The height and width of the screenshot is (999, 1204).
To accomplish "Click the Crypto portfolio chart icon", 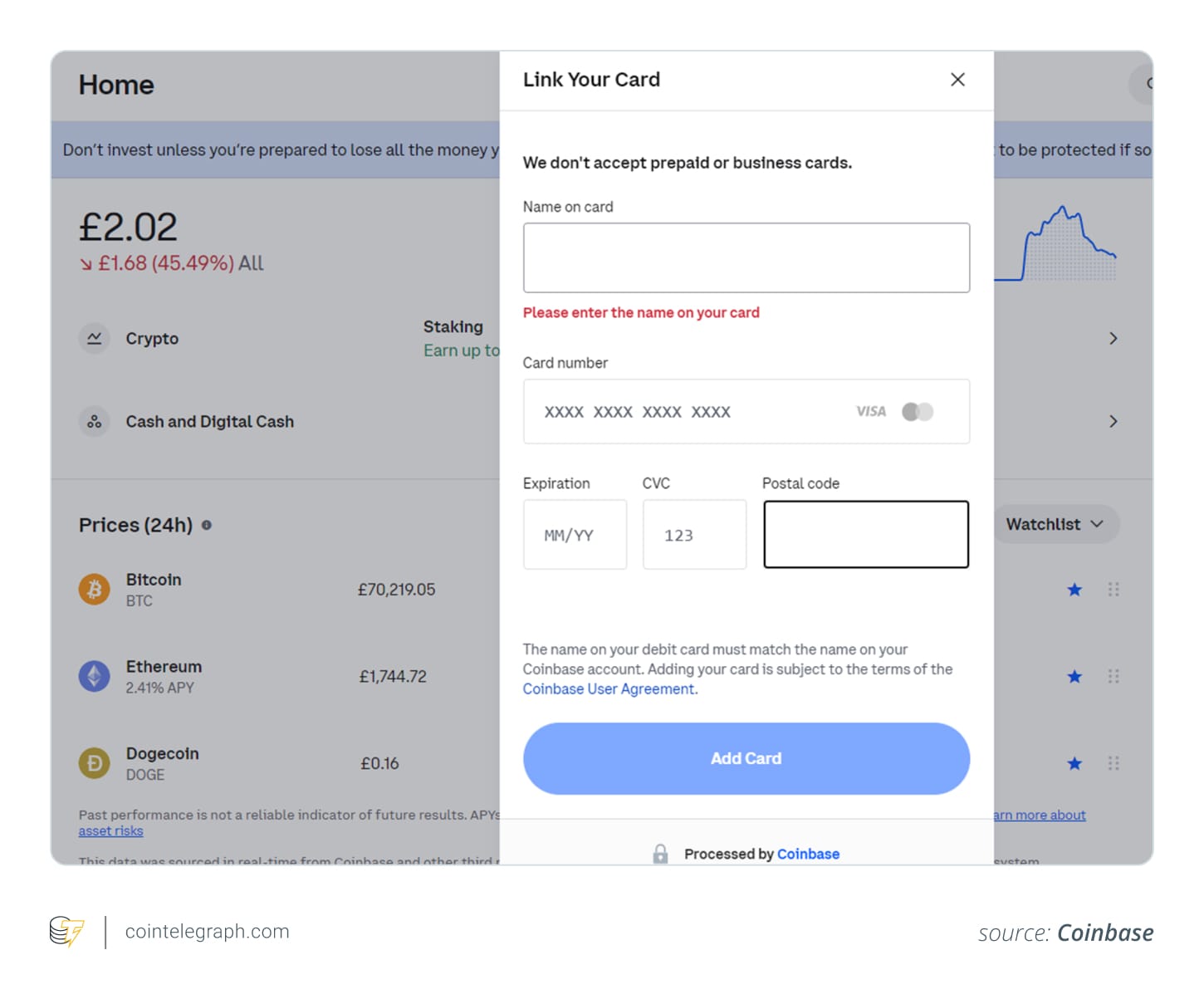I will point(94,338).
